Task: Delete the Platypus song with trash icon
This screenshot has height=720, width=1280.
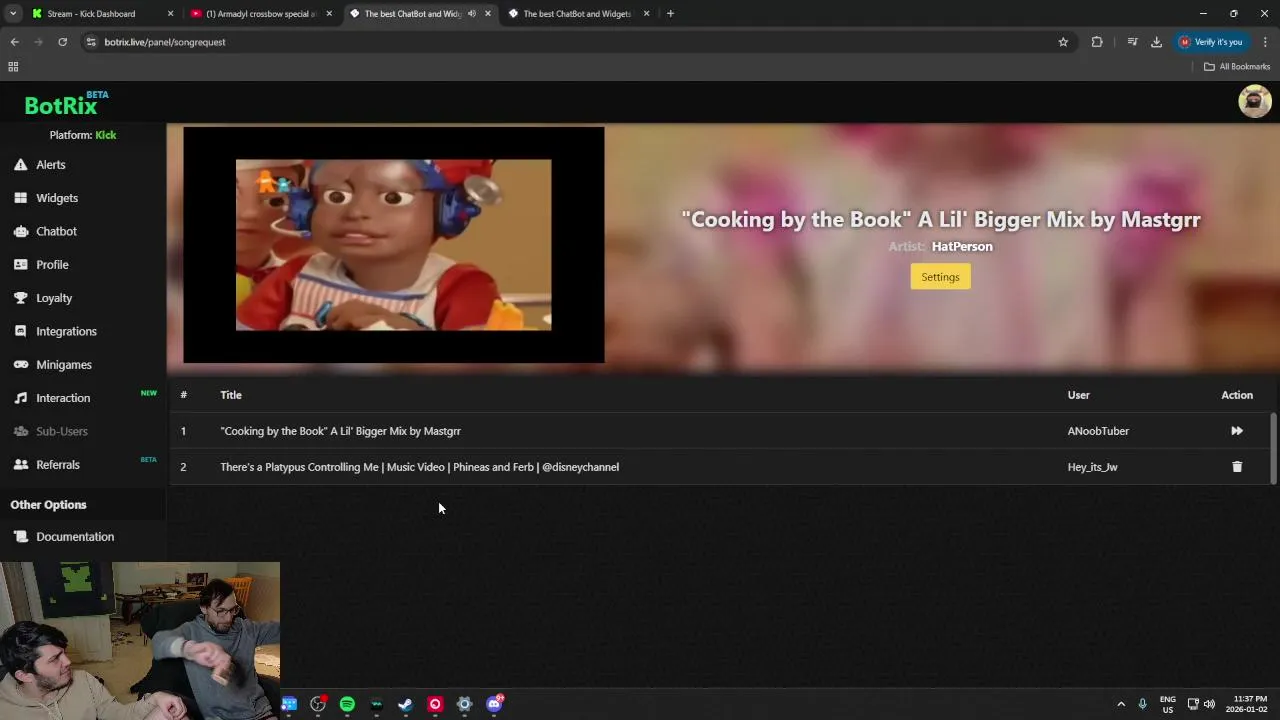Action: (1237, 467)
